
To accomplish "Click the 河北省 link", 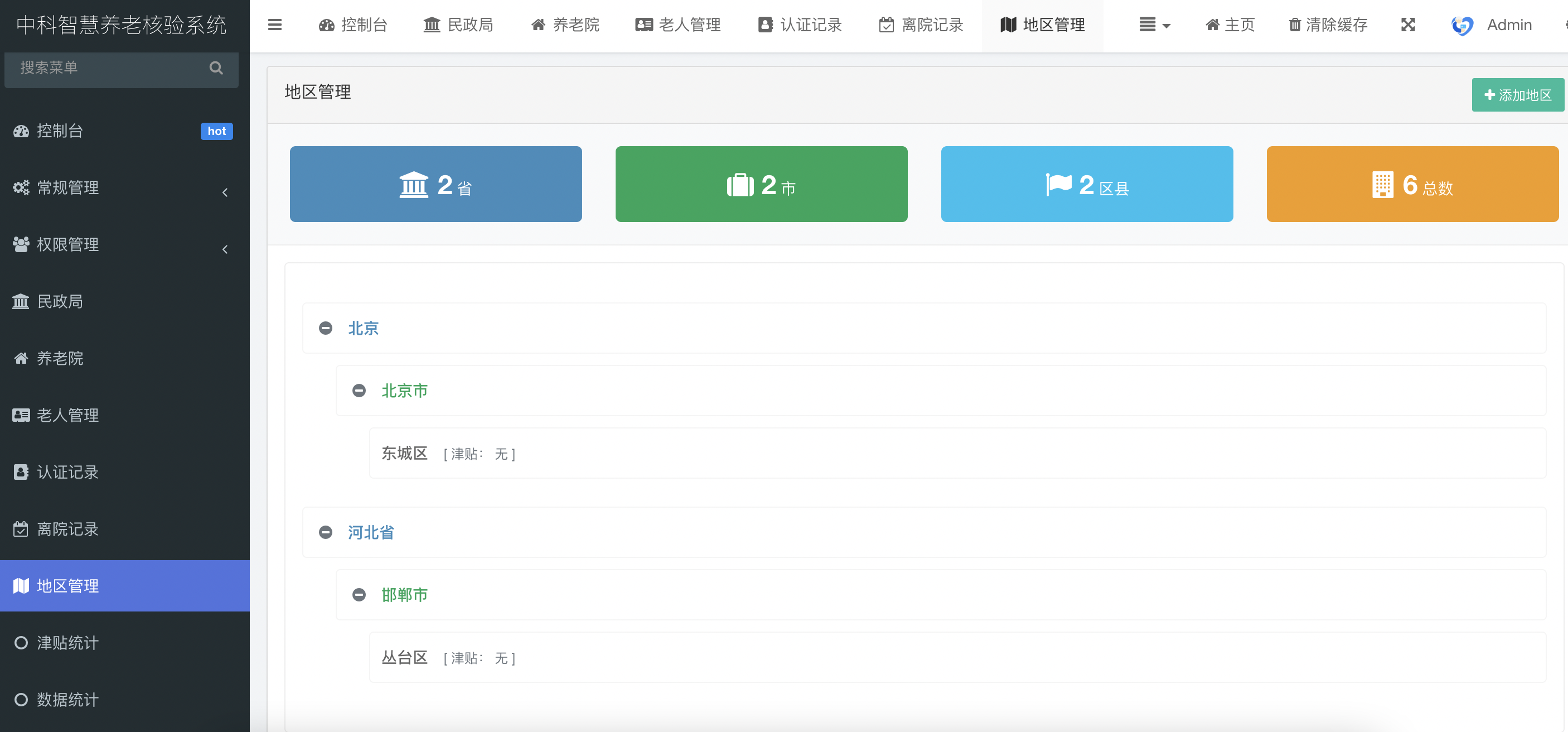I will coord(371,532).
